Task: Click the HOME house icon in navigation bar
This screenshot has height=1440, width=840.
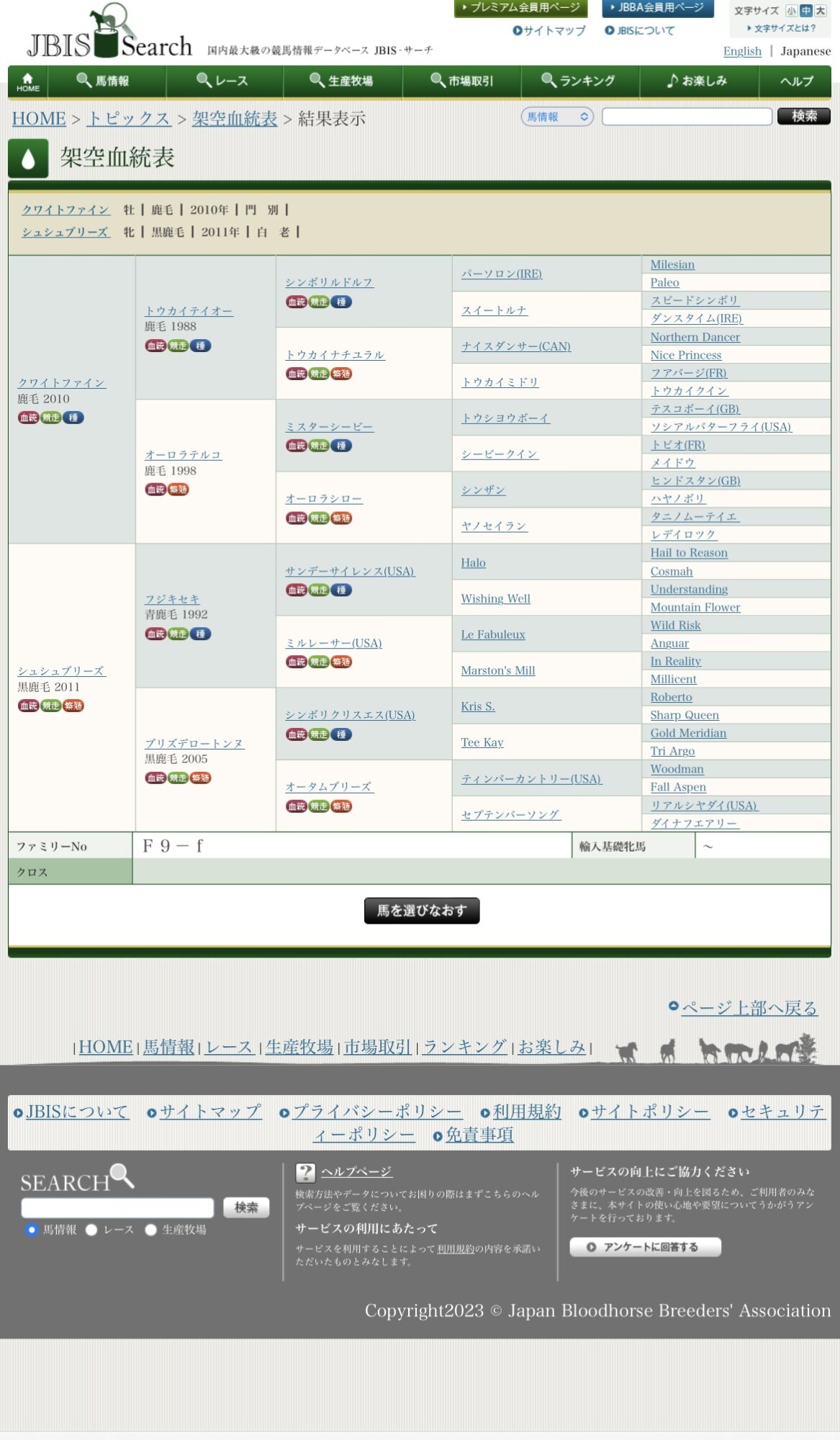Action: click(x=28, y=81)
